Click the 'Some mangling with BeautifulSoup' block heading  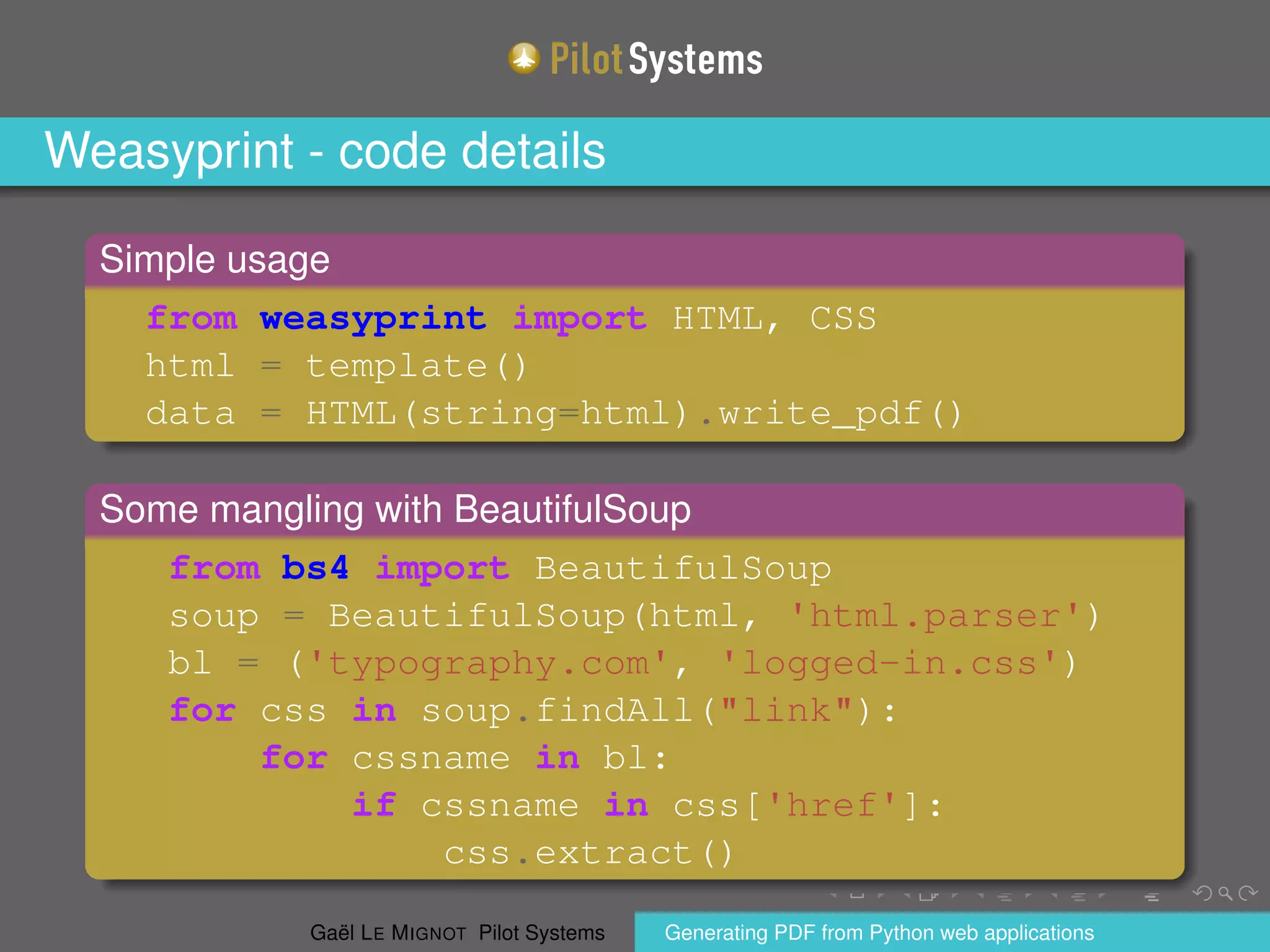pyautogui.click(x=395, y=509)
